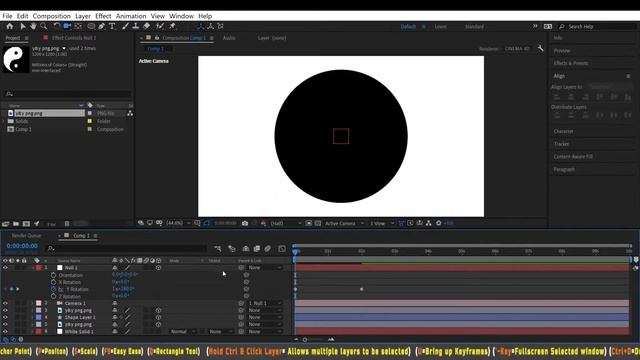Open Active Camera view dropdown

pyautogui.click(x=344, y=223)
